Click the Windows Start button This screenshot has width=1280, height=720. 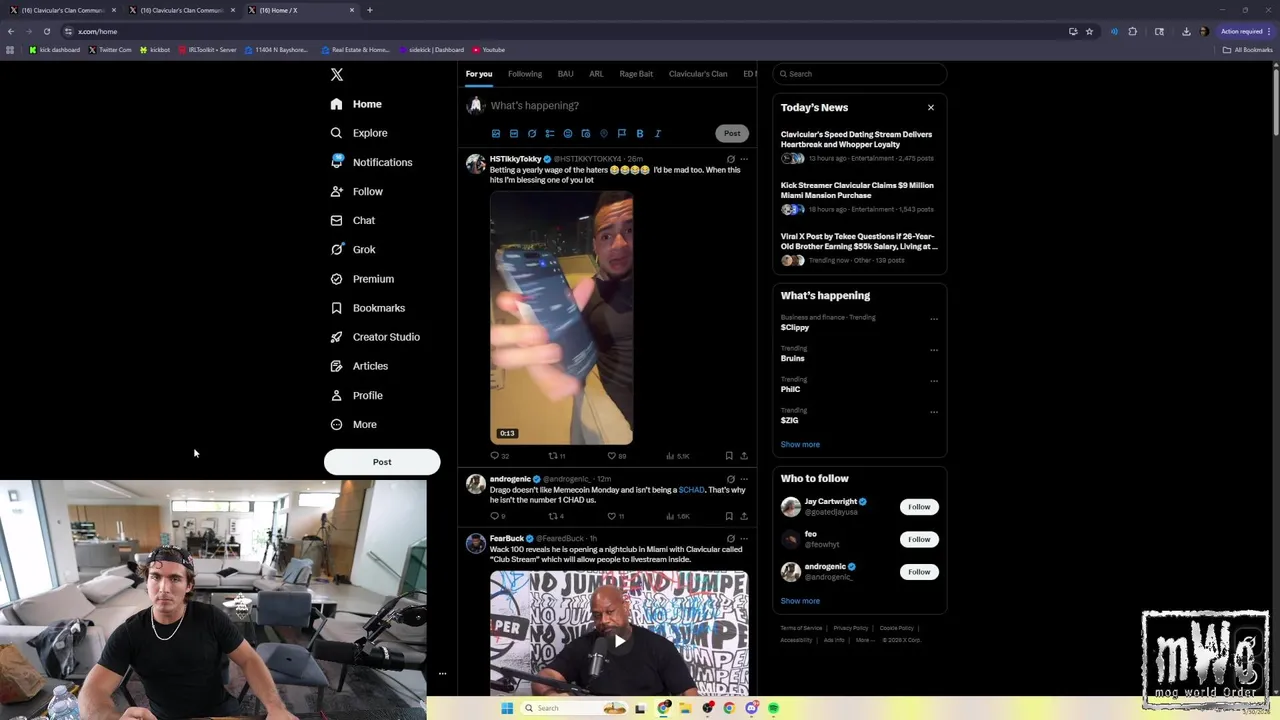tap(507, 708)
